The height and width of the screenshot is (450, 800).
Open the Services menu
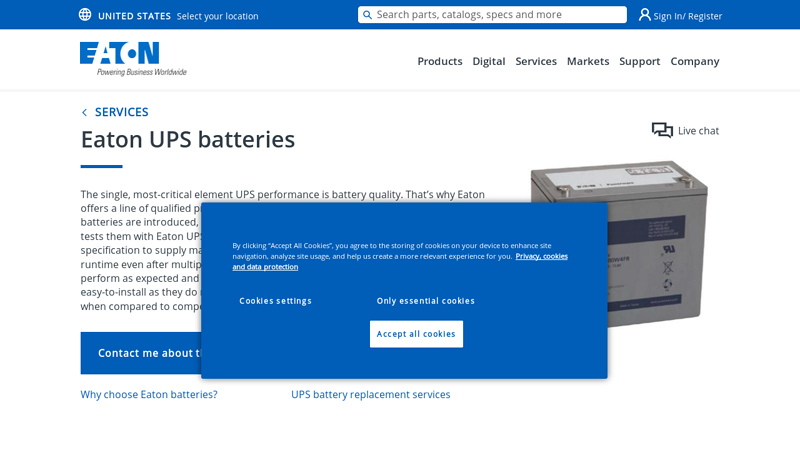click(x=536, y=61)
